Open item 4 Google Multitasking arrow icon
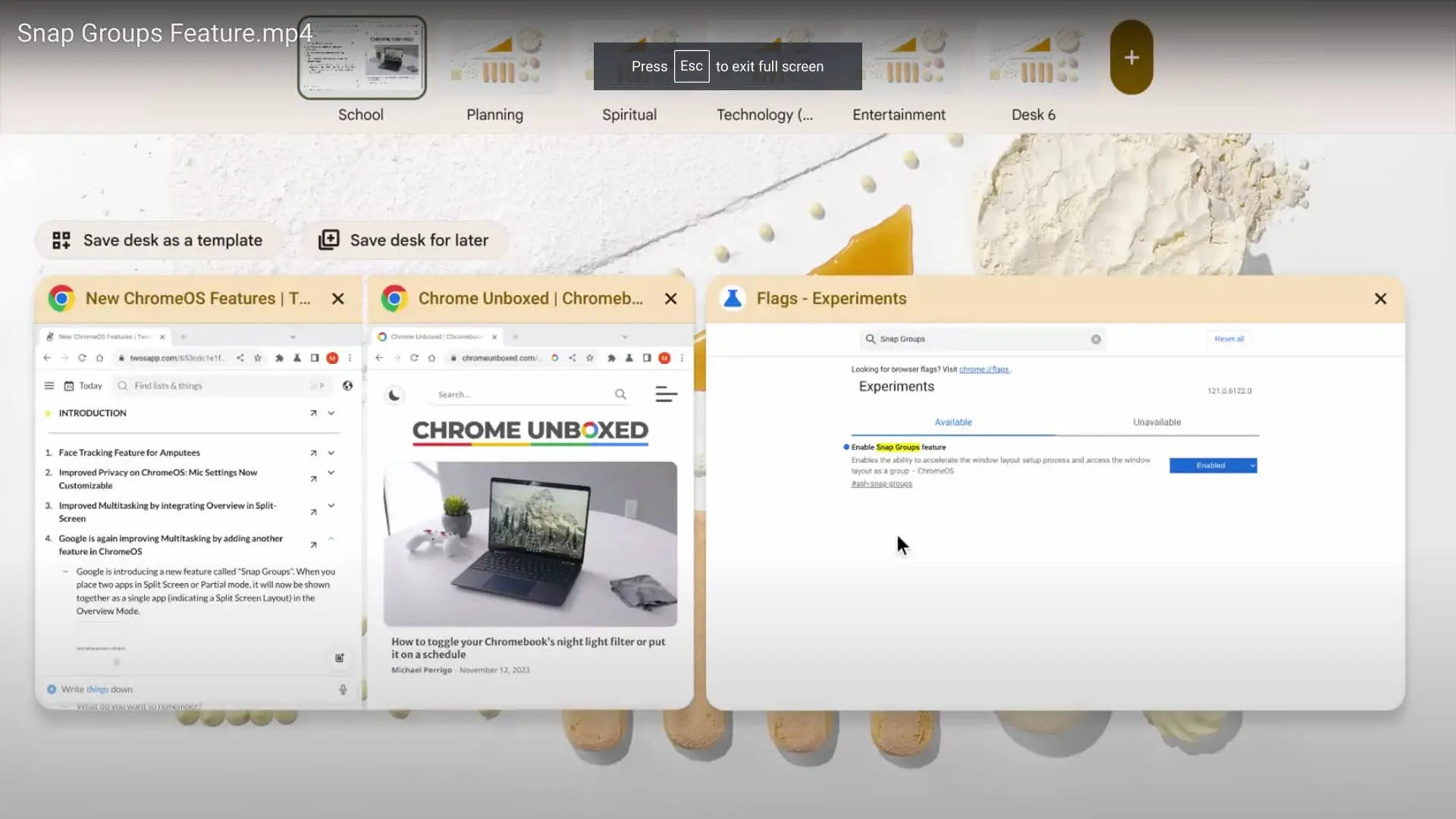This screenshot has height=819, width=1456. (x=313, y=544)
